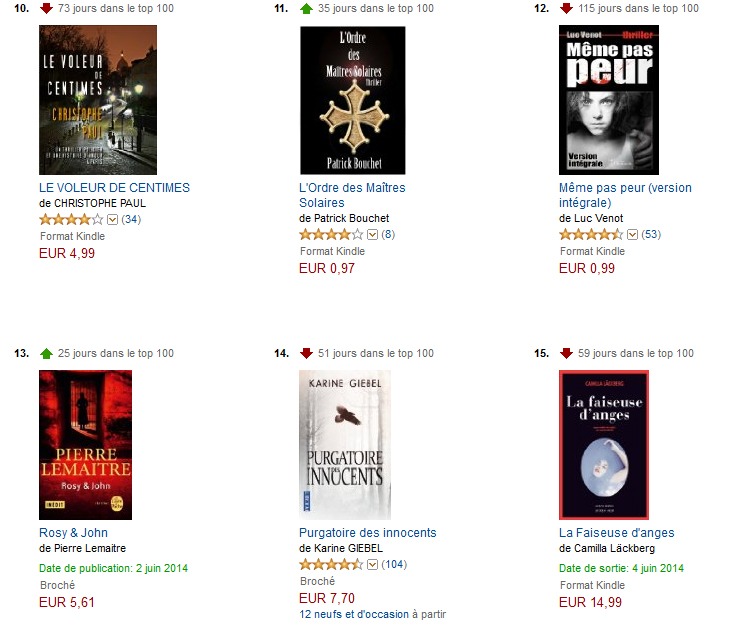
Task: Click the Purgatoire des Innocents book cover
Action: click(x=345, y=445)
